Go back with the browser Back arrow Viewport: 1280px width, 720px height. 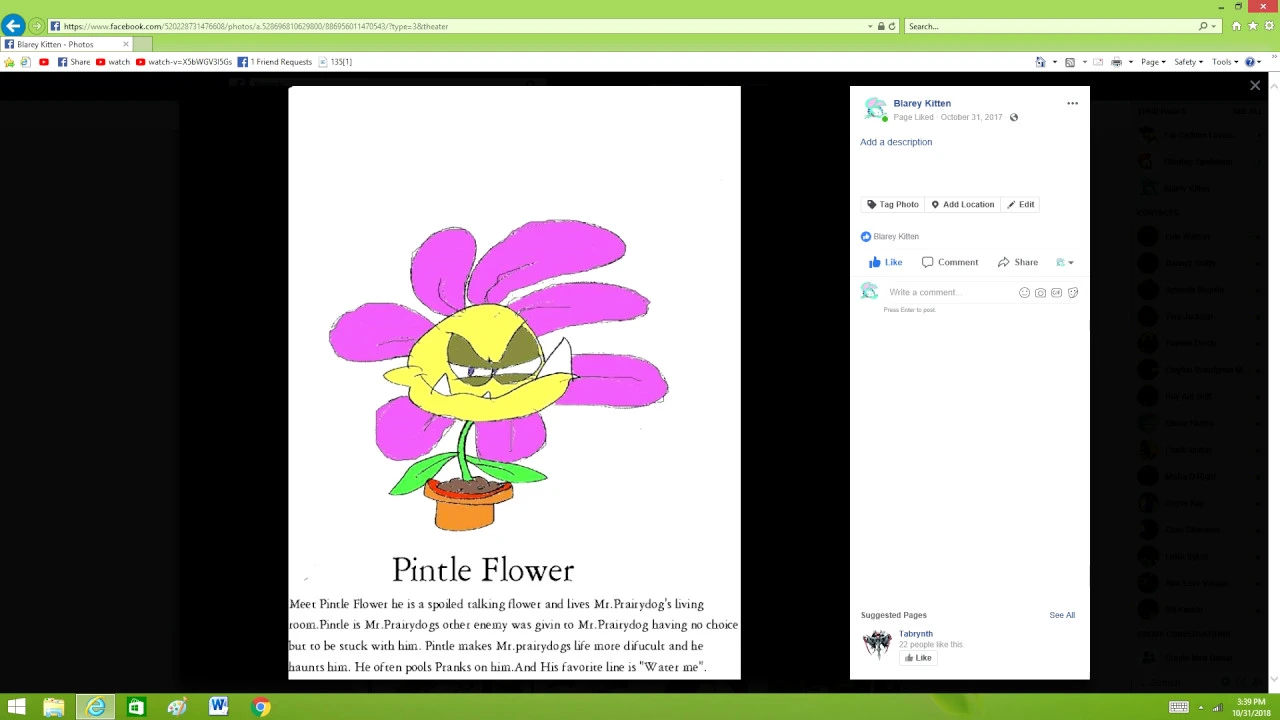pos(13,26)
